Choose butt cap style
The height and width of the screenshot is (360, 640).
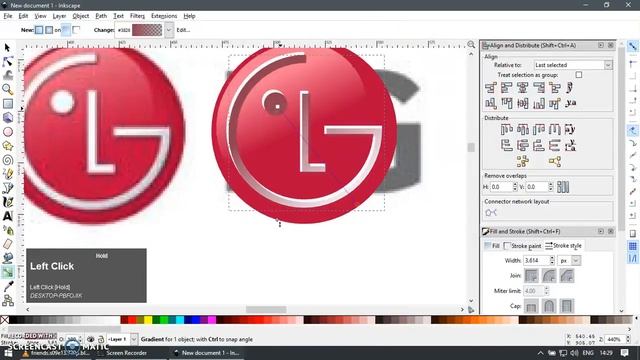531,306
